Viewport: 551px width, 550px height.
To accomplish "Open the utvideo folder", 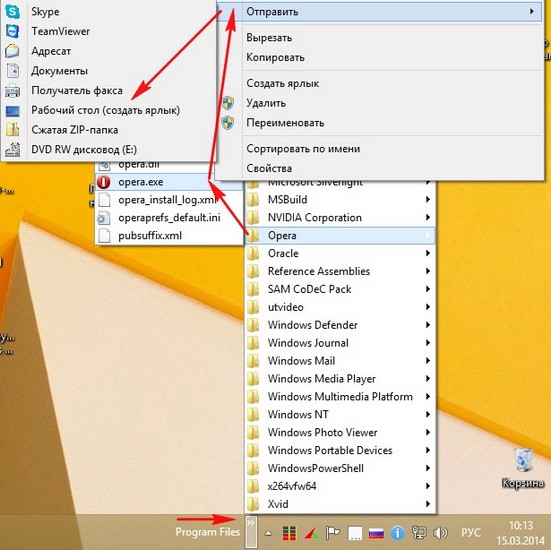I will point(340,307).
